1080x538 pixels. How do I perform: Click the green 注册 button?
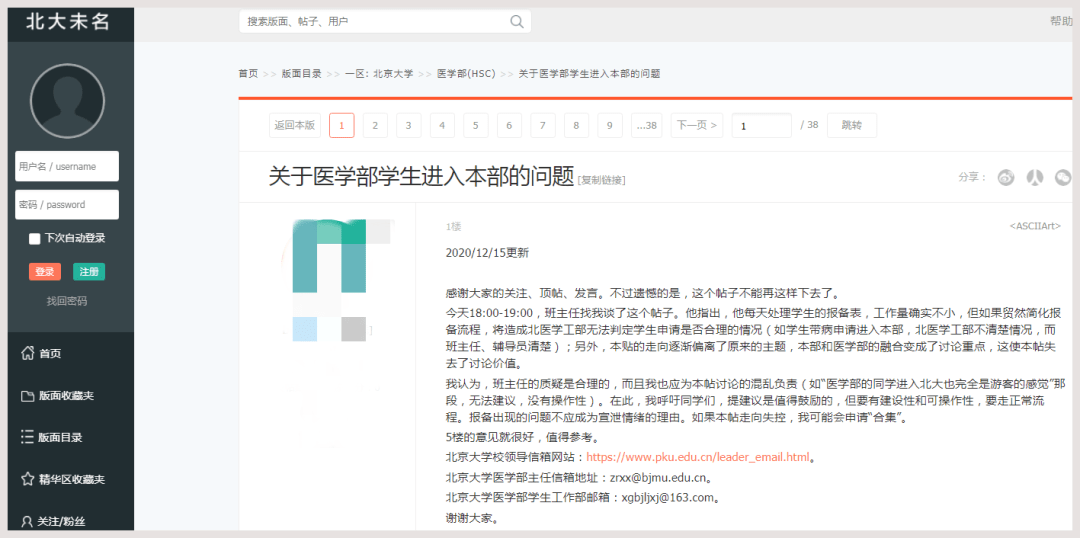89,271
